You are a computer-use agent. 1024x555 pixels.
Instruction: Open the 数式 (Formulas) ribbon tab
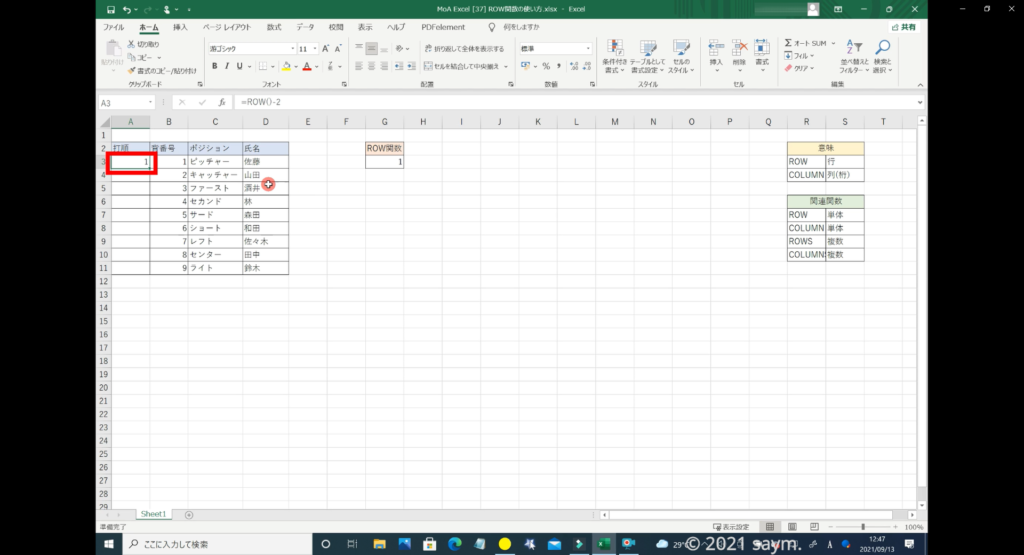[273, 27]
